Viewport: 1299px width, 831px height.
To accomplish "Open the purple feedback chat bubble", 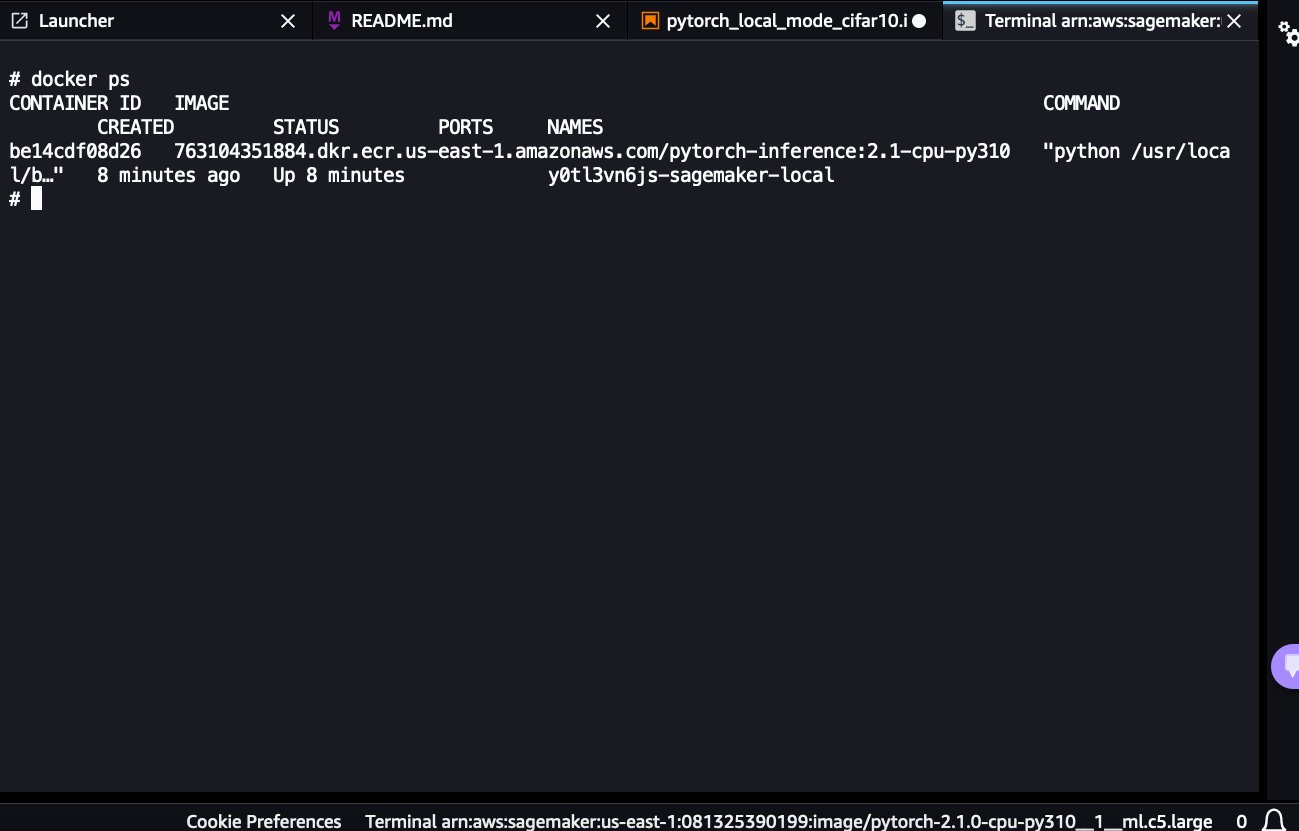I will pyautogui.click(x=1286, y=666).
